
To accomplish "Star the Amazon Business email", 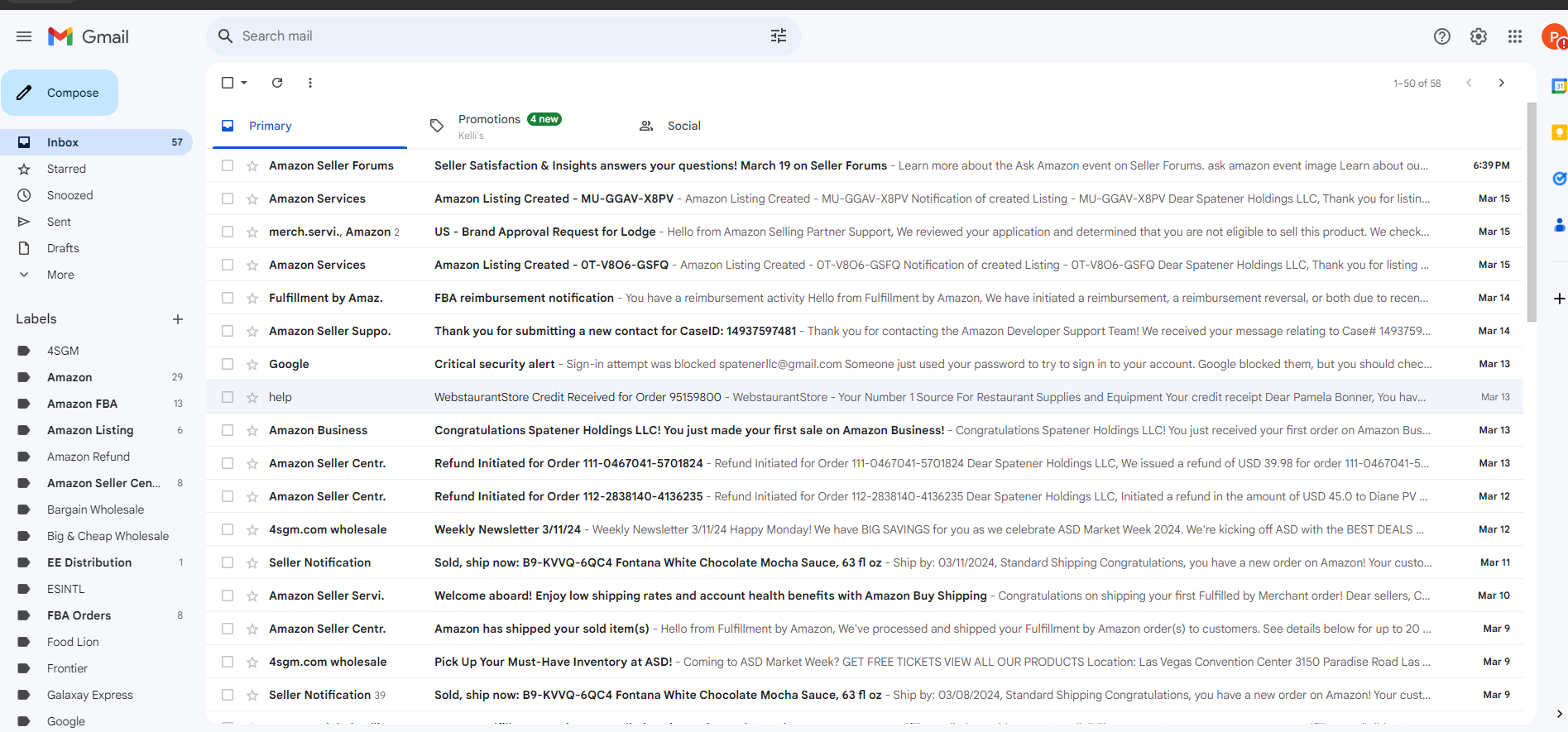I will click(x=252, y=430).
